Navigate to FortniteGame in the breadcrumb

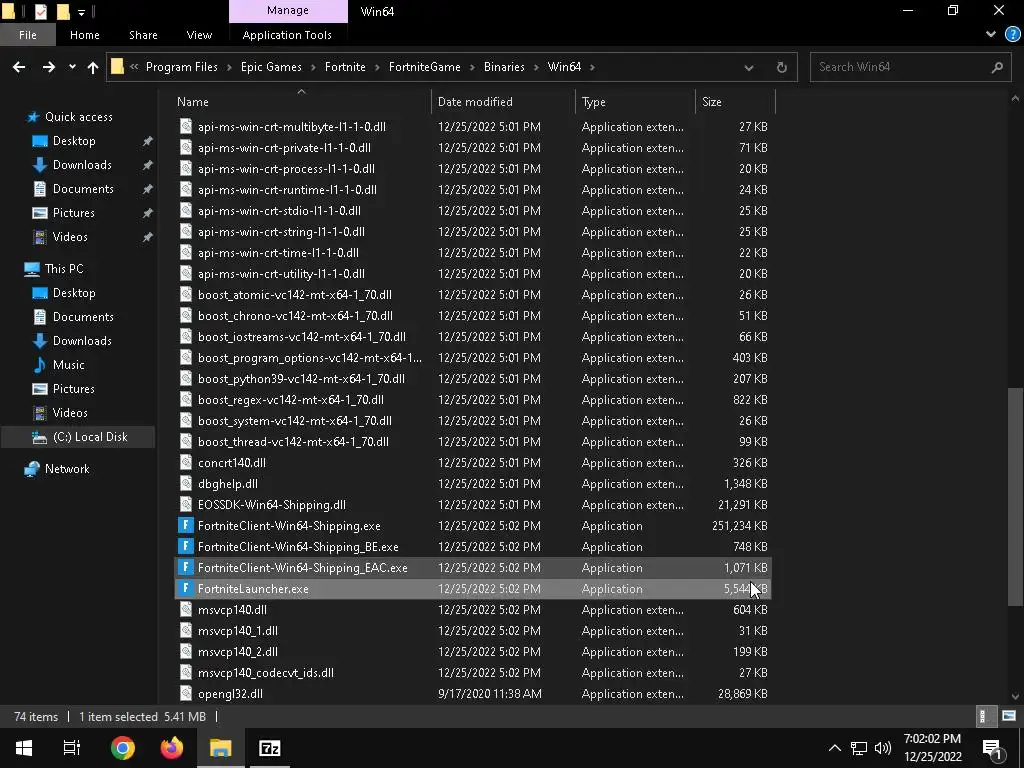(x=424, y=67)
